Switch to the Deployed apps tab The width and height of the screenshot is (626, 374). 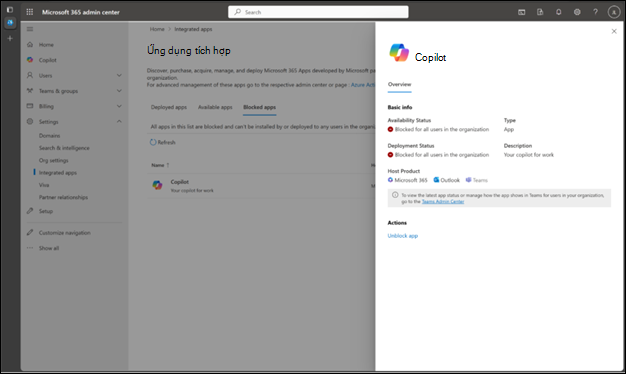coord(168,107)
